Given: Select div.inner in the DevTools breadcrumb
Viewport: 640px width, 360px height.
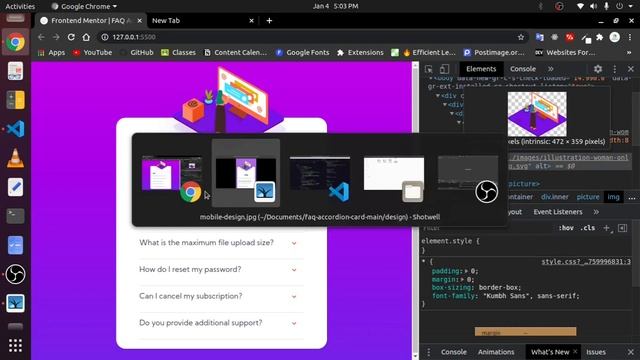Looking at the screenshot, I should 554,197.
